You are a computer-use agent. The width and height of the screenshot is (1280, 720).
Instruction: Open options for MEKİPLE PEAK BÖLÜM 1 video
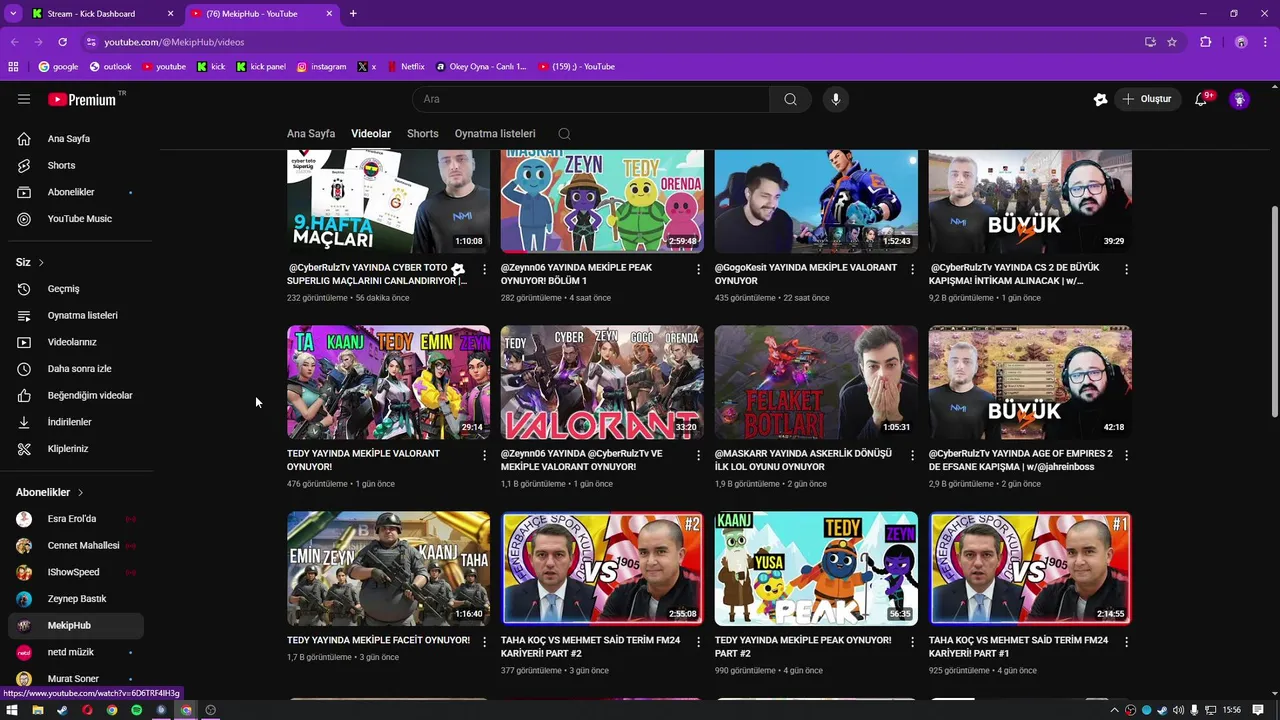[698, 269]
